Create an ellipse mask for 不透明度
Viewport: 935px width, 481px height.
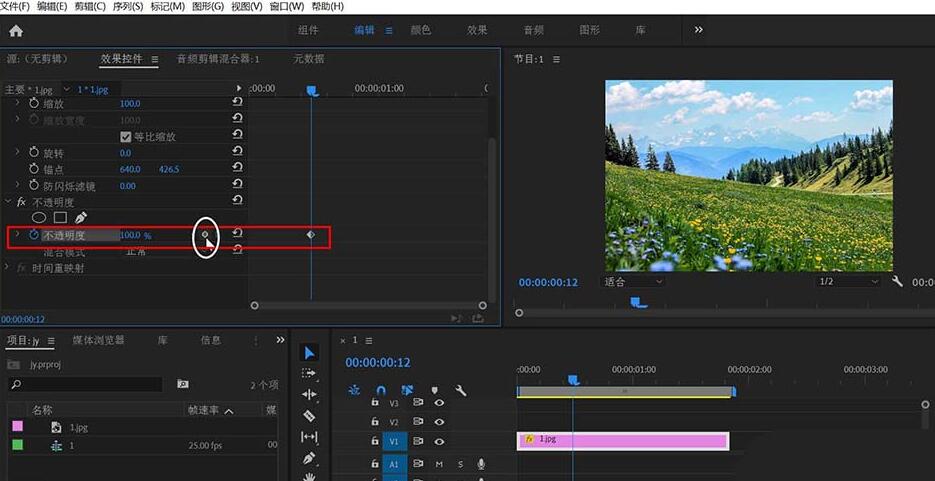pos(39,218)
